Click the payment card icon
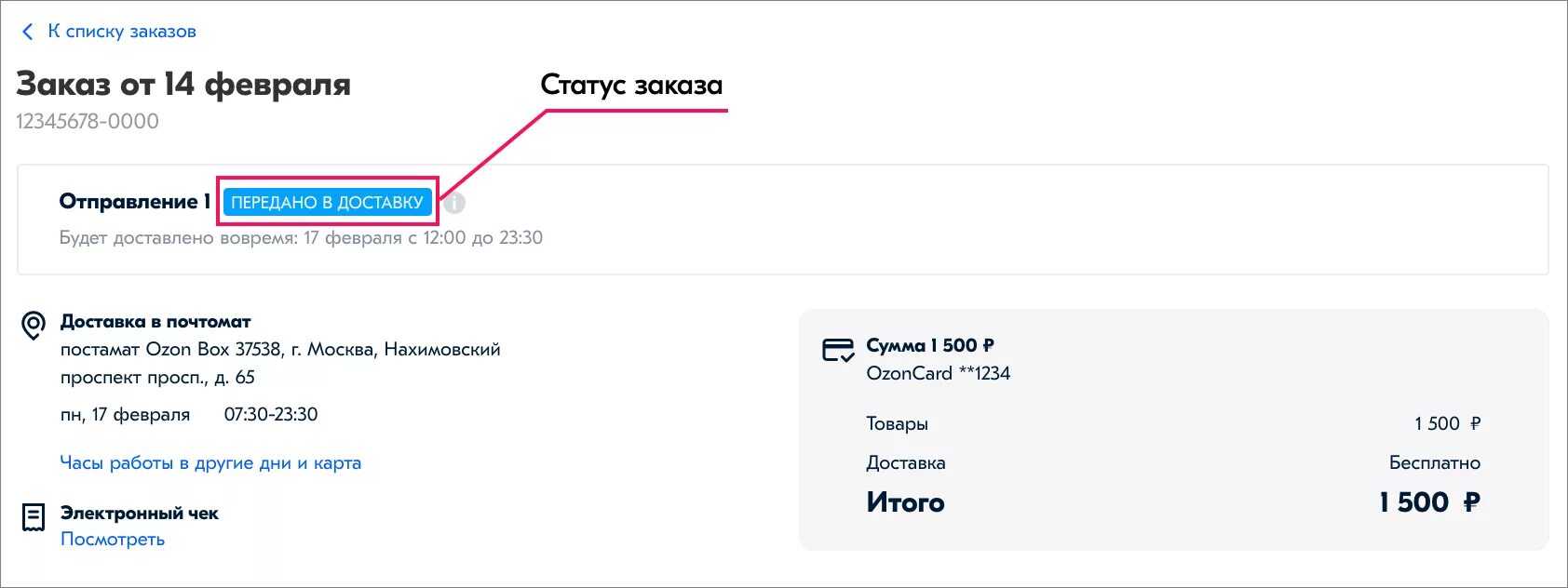 click(838, 350)
